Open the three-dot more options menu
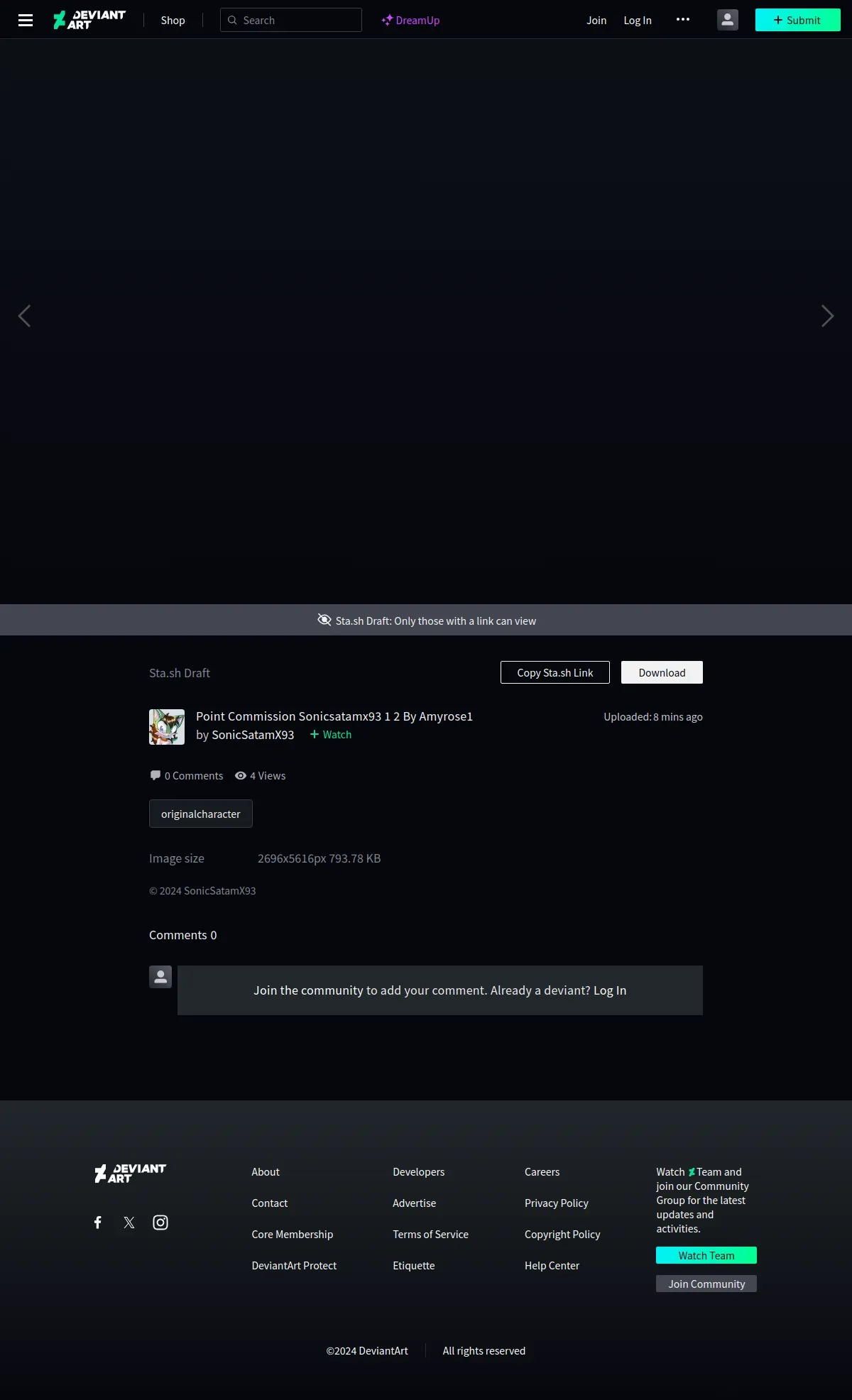 [x=683, y=19]
